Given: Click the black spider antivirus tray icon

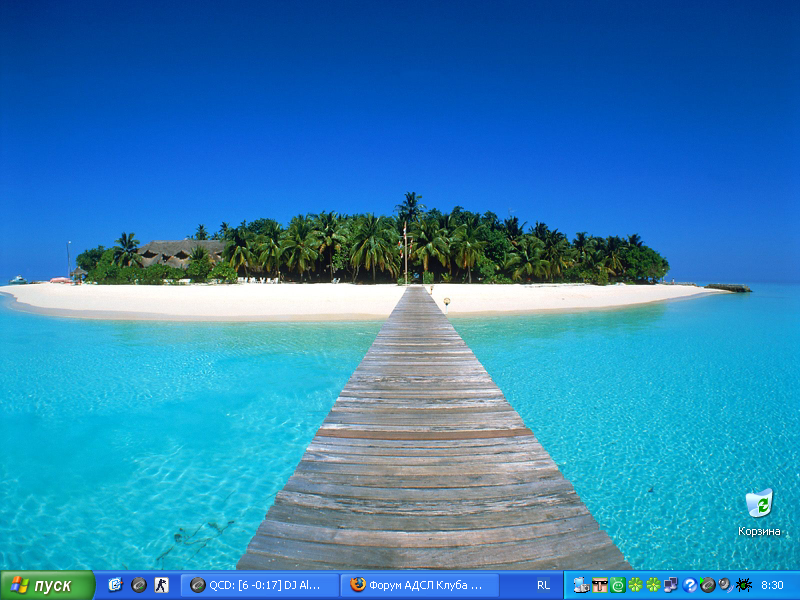Looking at the screenshot, I should [743, 585].
